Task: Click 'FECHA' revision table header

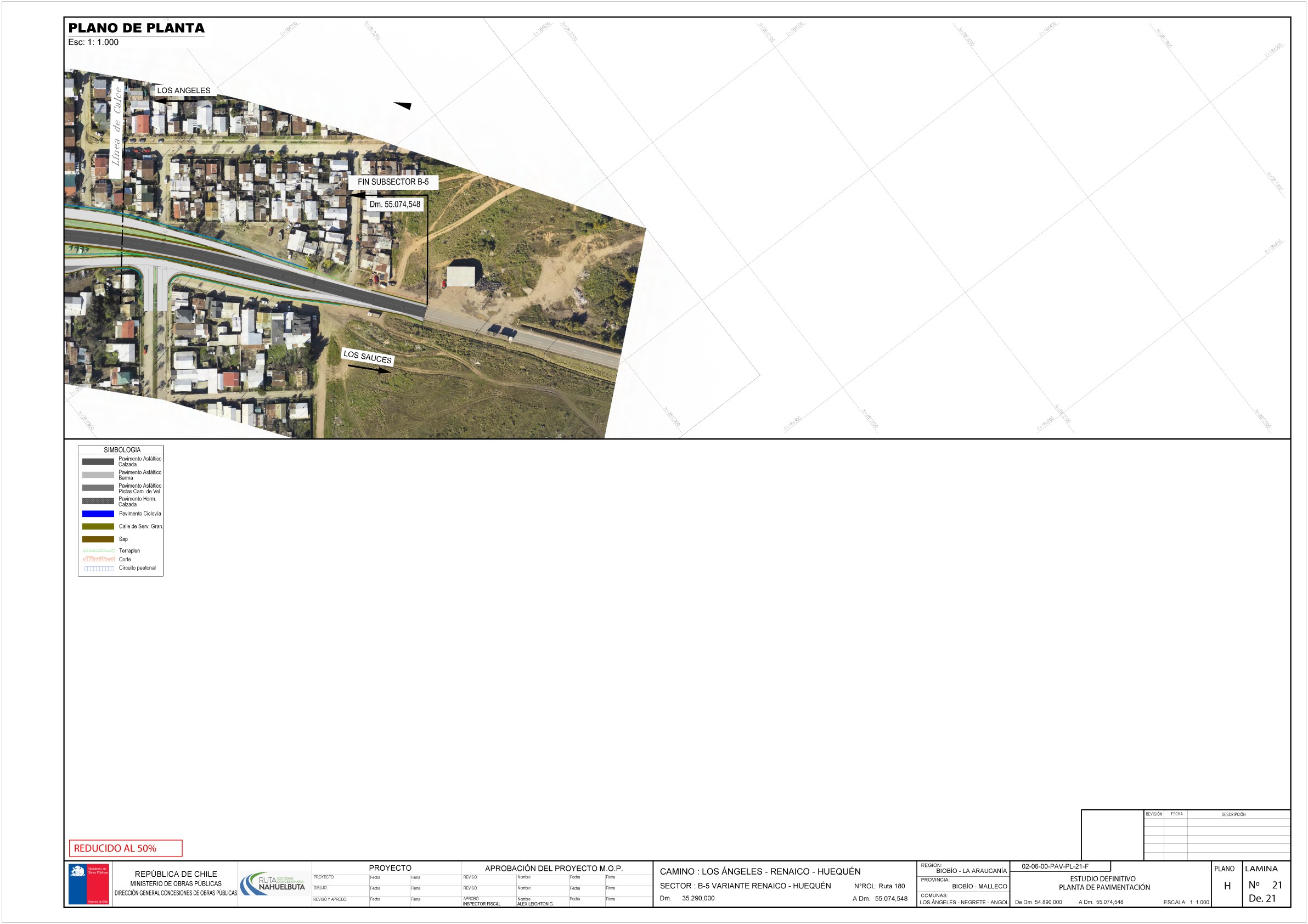Action: click(x=1176, y=814)
